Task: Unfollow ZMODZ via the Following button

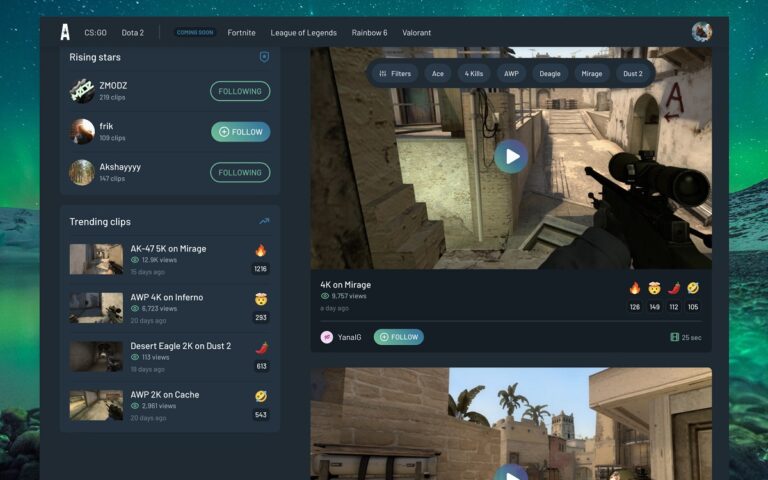Action: click(x=240, y=91)
